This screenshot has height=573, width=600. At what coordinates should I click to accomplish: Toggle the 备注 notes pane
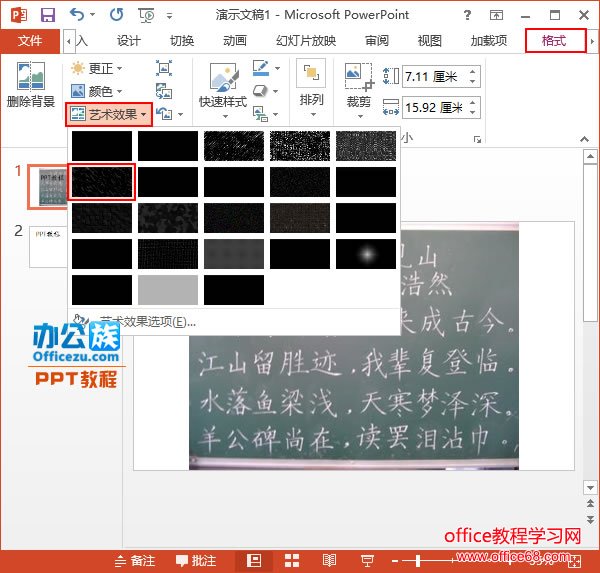[x=135, y=561]
